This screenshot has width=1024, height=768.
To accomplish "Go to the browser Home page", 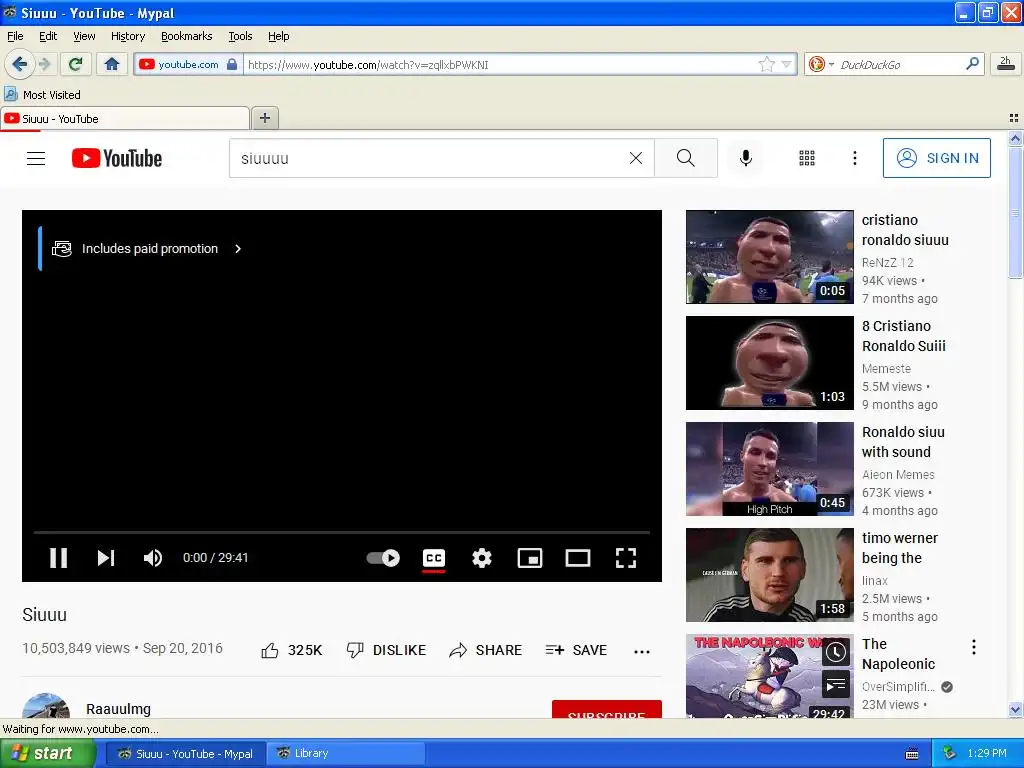I will tap(112, 64).
